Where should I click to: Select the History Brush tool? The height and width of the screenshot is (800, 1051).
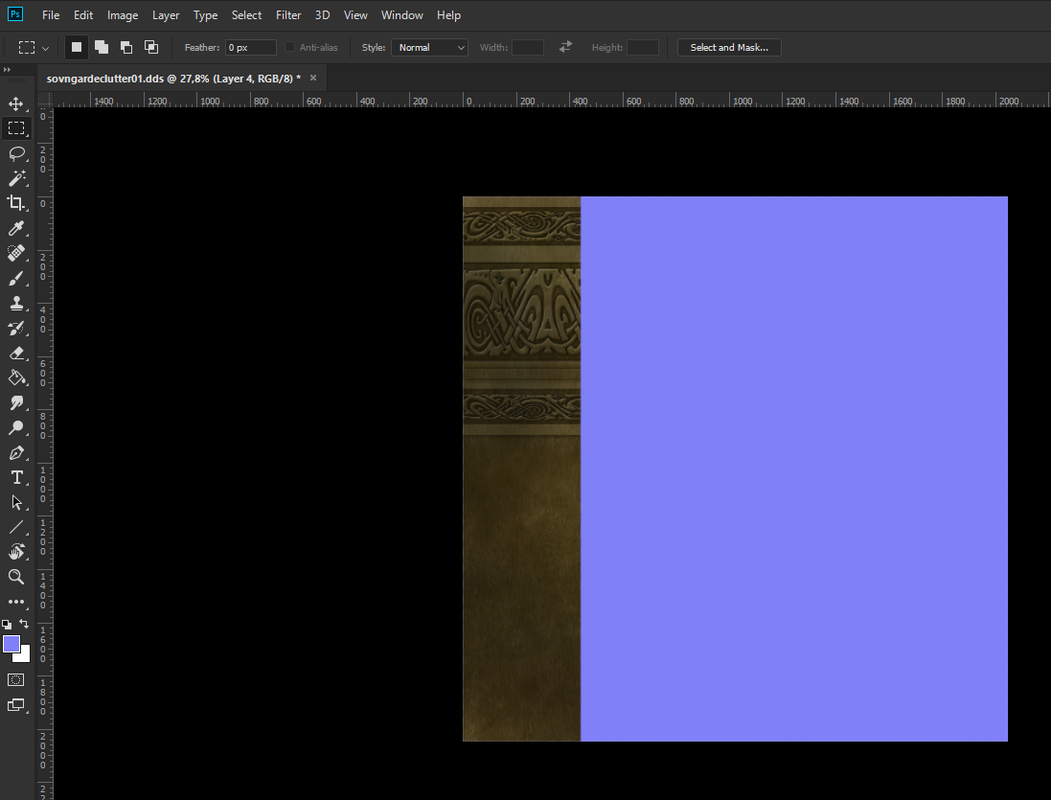[x=16, y=328]
